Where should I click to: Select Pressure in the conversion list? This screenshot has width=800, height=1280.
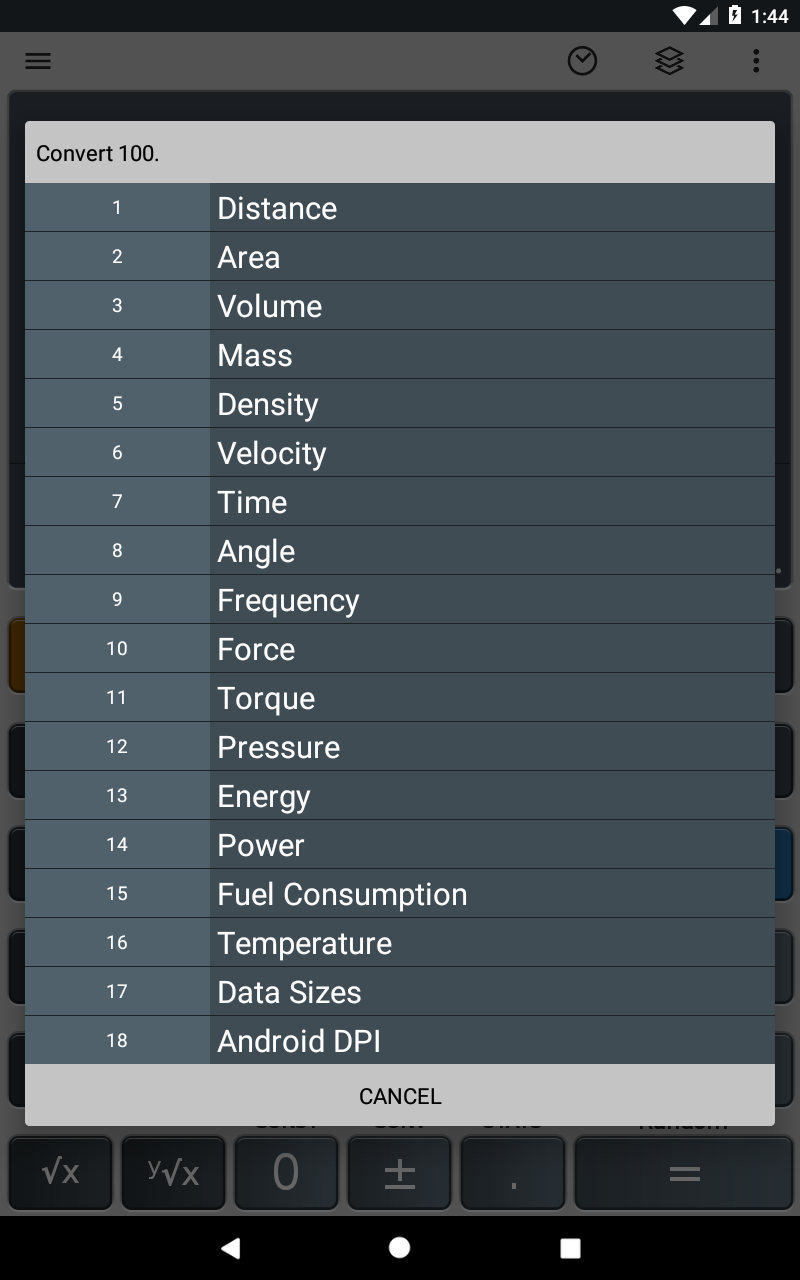click(x=400, y=747)
